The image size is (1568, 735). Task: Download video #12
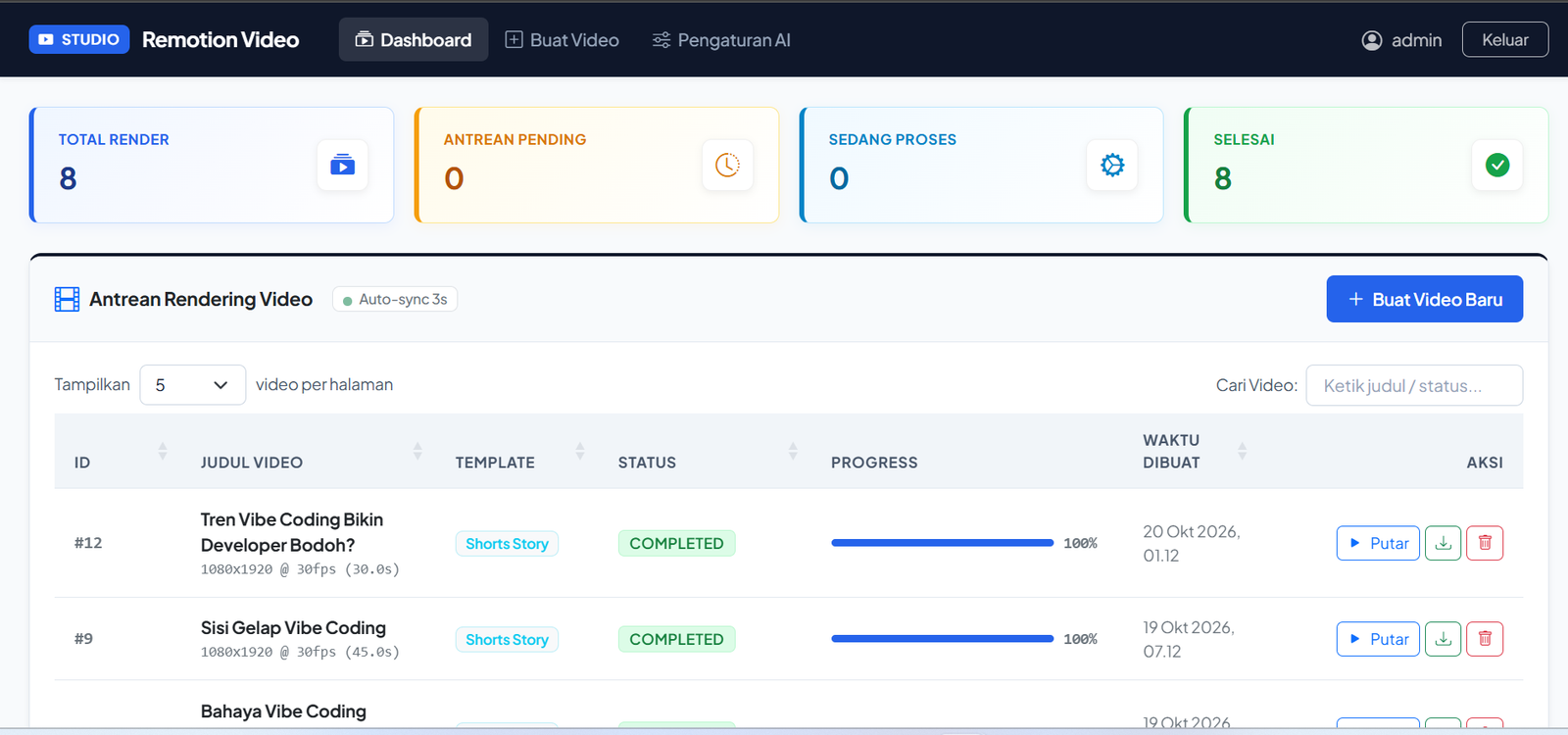click(x=1443, y=543)
